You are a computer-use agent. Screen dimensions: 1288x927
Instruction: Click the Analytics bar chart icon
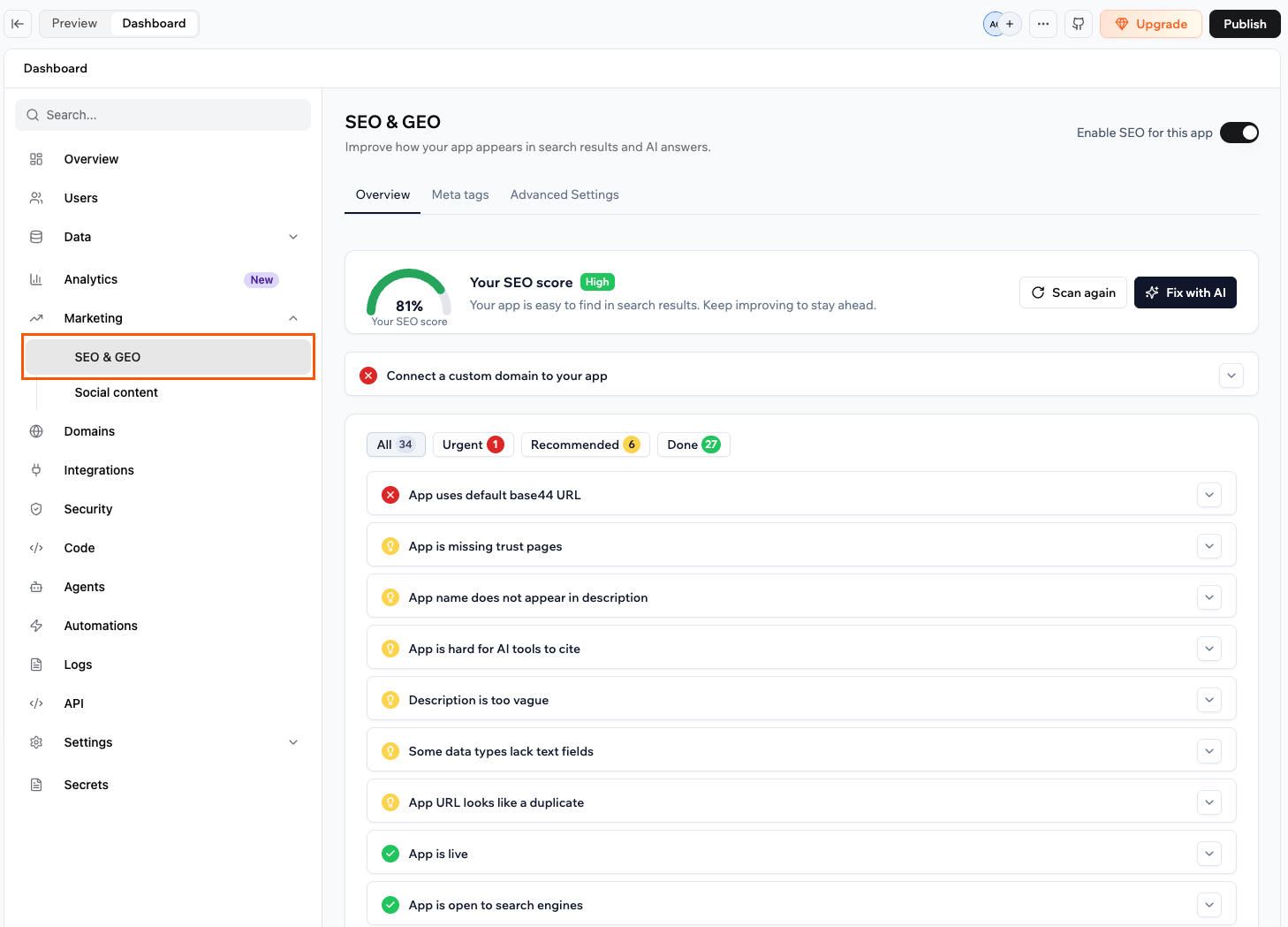pyautogui.click(x=36, y=279)
